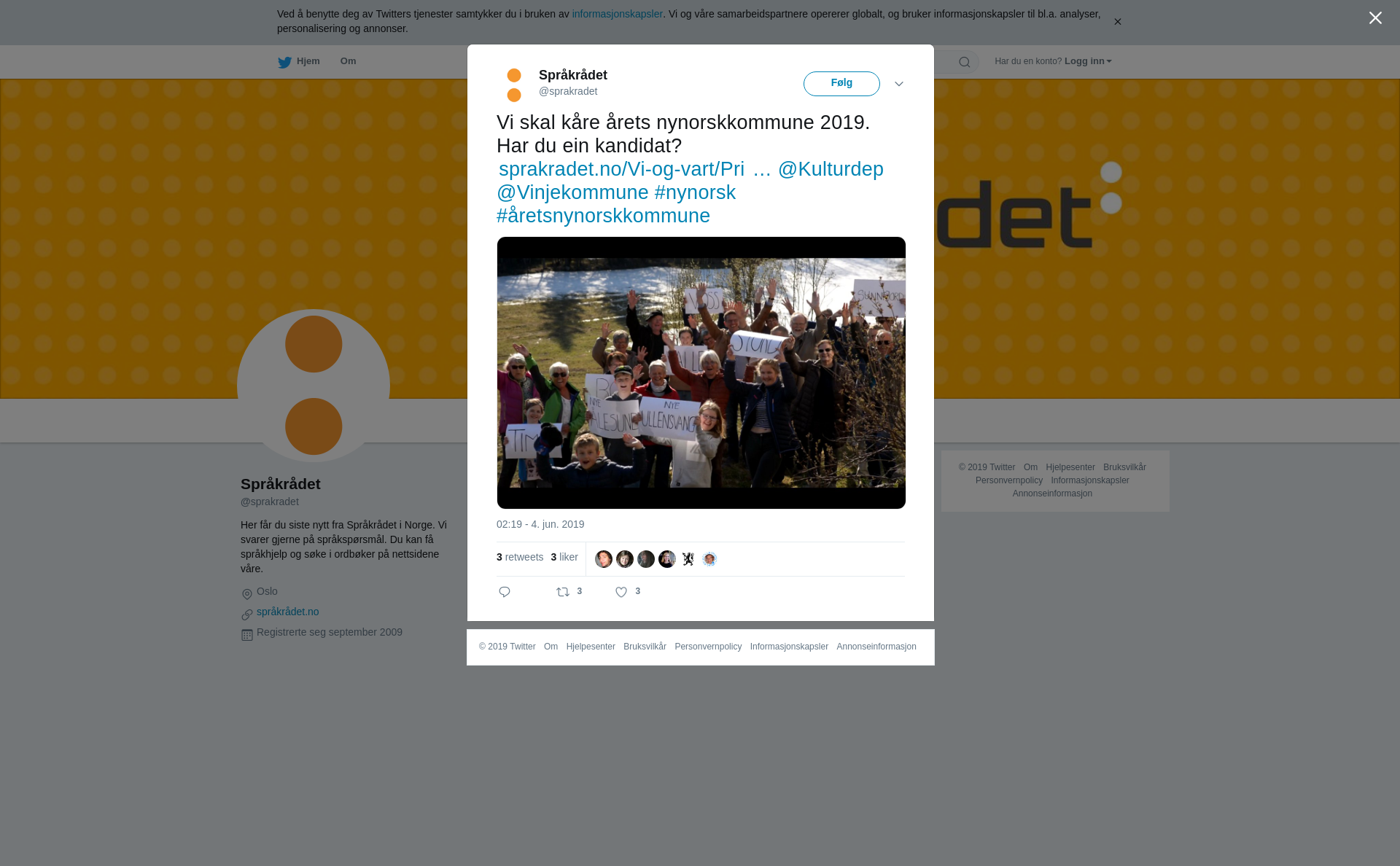Screen dimensions: 1400x866
Task: Click the Twitter bird Hjem icon
Action: pyautogui.click(x=284, y=62)
